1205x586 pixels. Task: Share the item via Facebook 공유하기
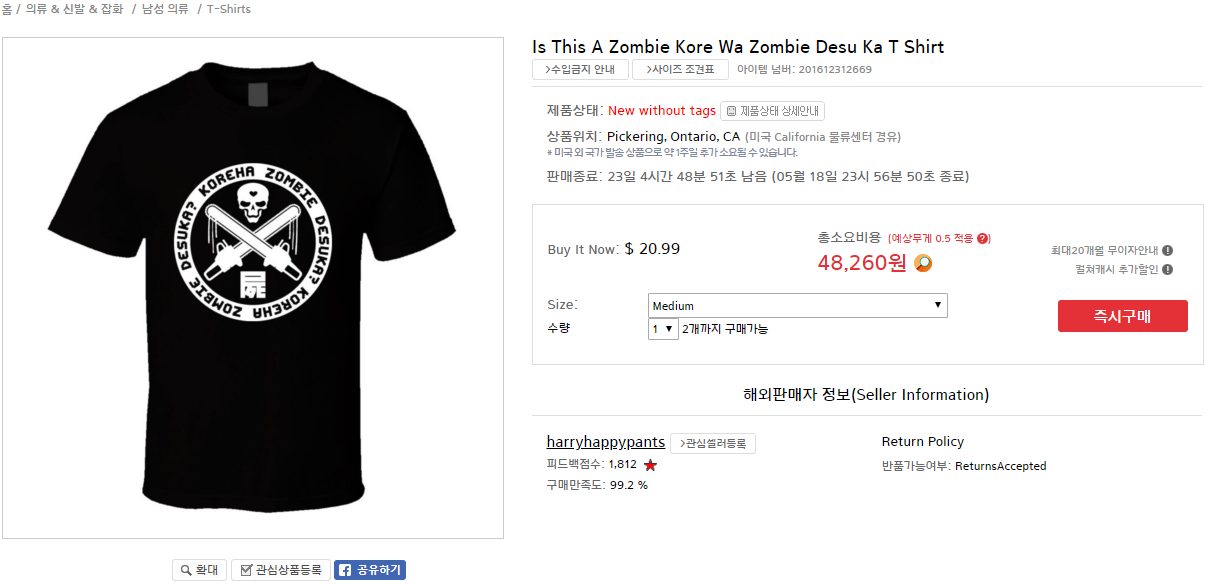point(370,570)
